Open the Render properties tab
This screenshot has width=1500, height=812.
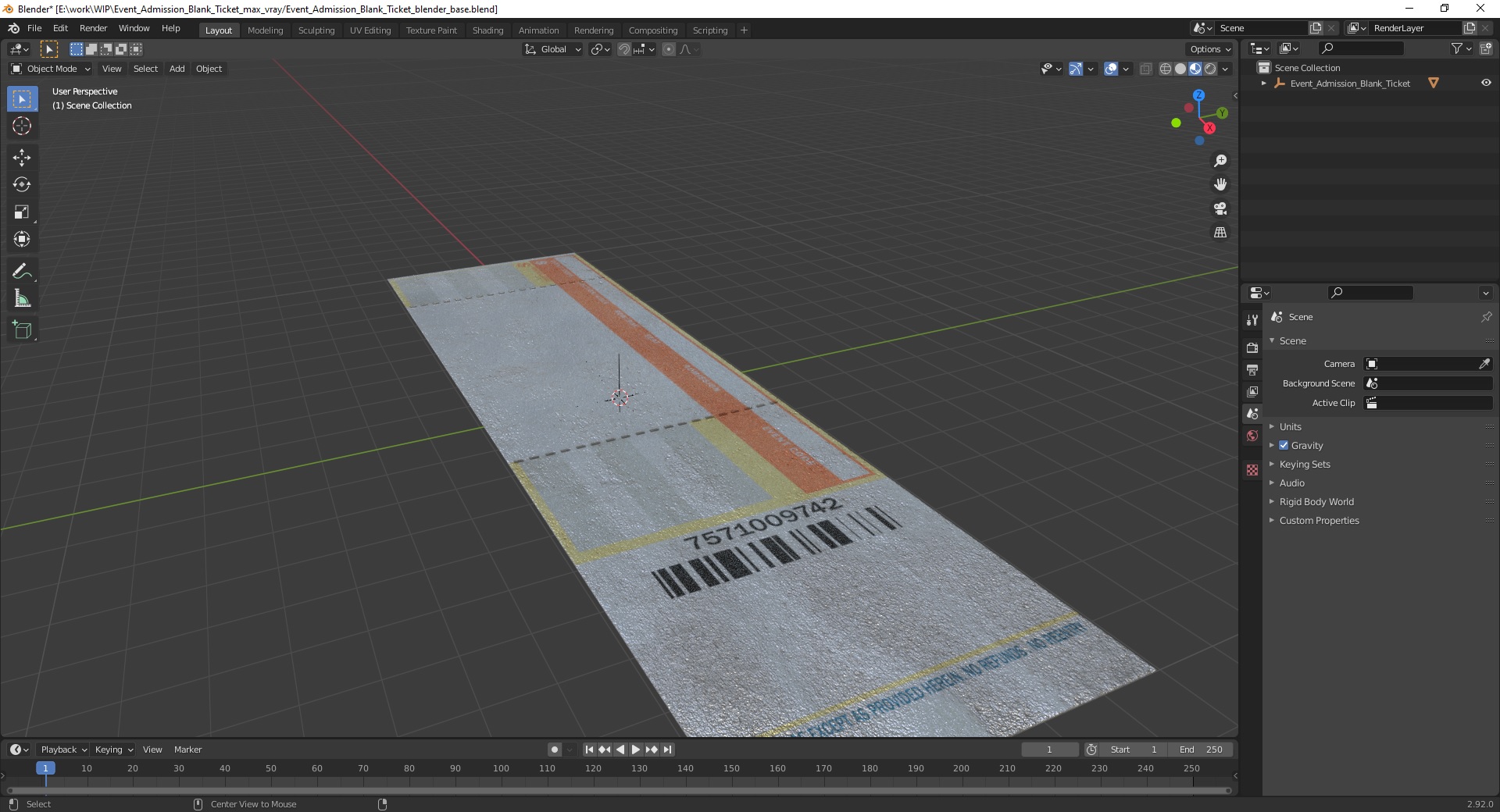pyautogui.click(x=1252, y=347)
